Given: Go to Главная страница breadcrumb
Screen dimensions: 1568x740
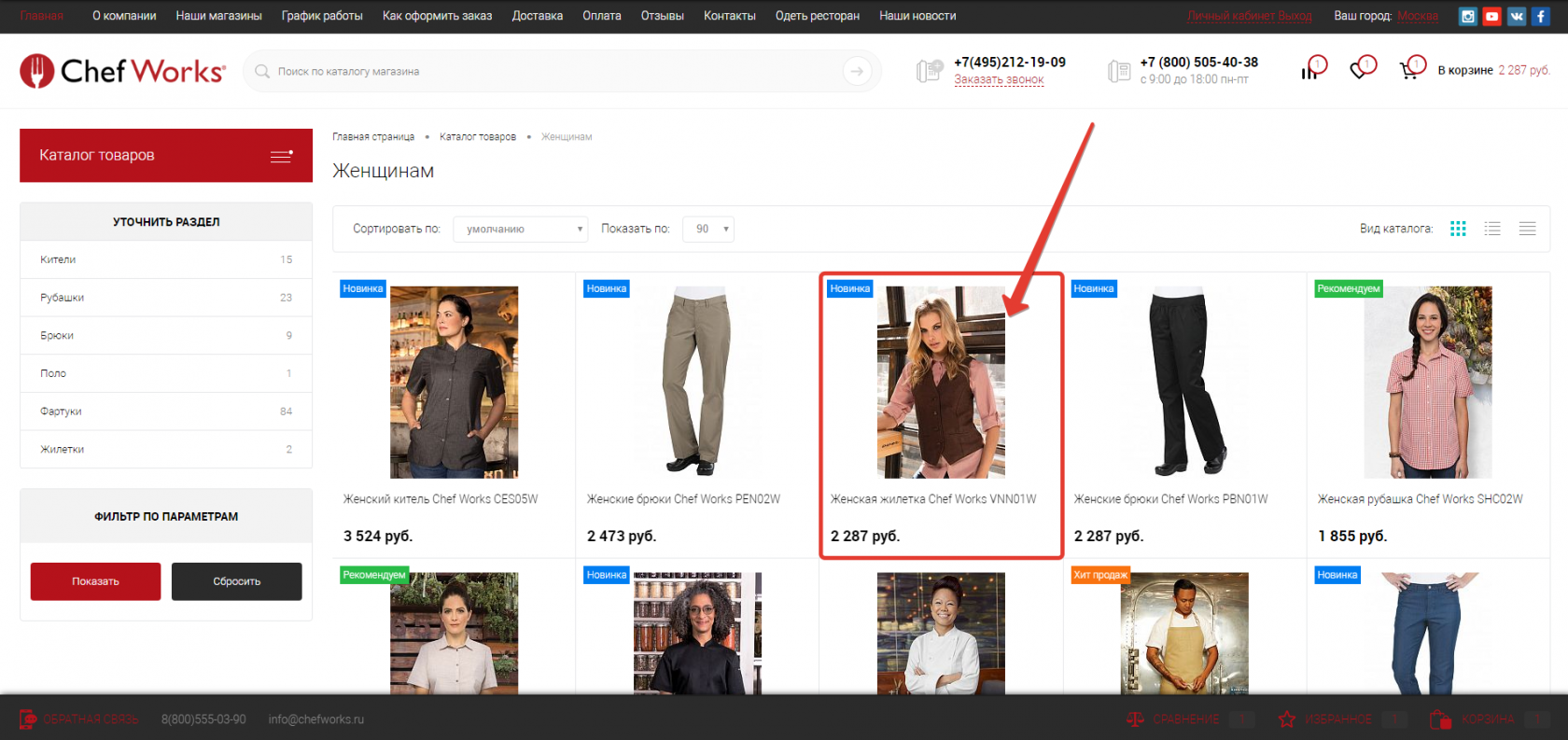Looking at the screenshot, I should [373, 137].
